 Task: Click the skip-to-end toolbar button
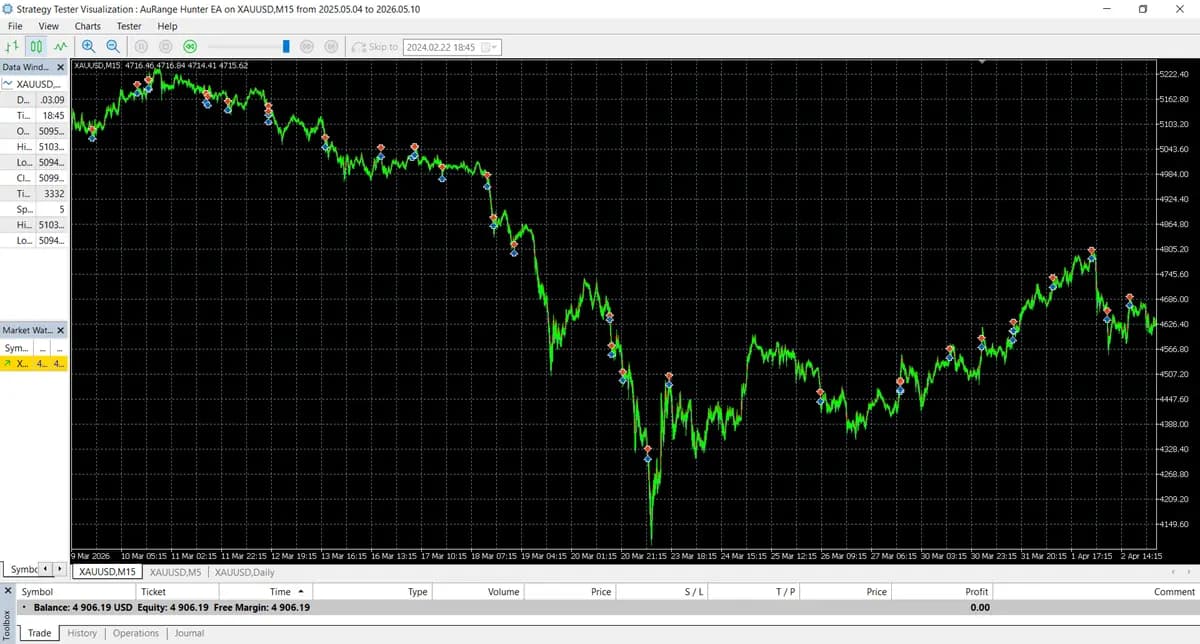pyautogui.click(x=331, y=46)
